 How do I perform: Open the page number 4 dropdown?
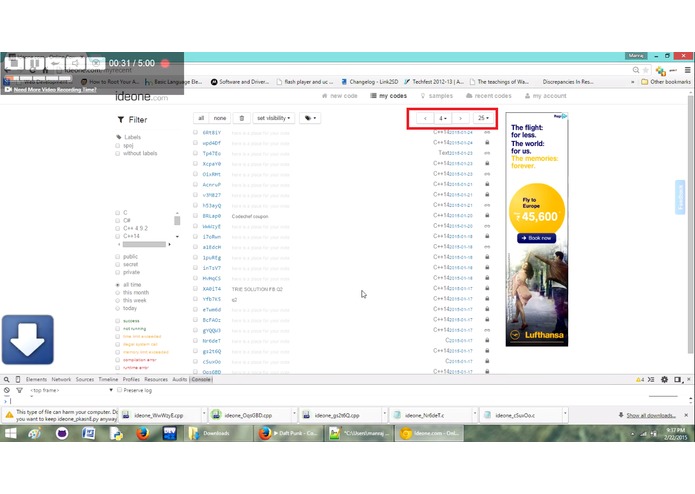coord(442,118)
